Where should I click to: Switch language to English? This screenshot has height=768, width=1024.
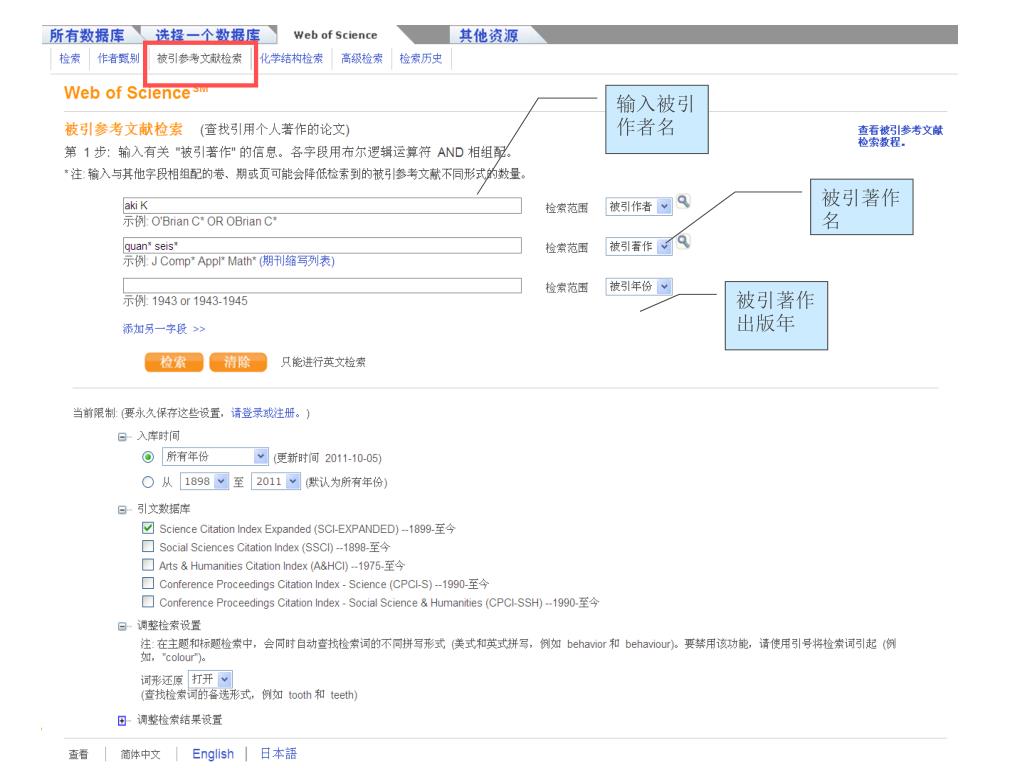point(213,754)
